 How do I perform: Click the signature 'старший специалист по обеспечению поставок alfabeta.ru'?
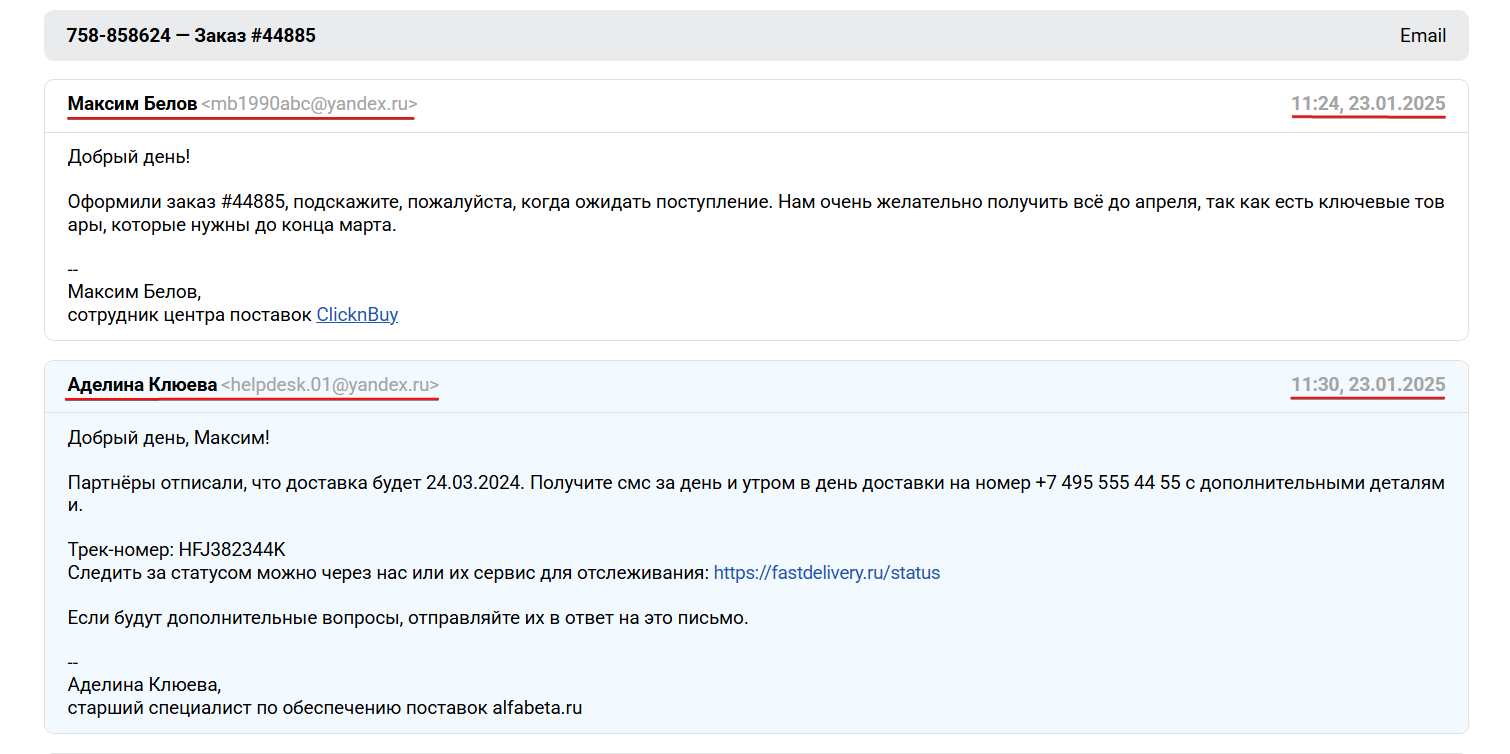pos(325,708)
